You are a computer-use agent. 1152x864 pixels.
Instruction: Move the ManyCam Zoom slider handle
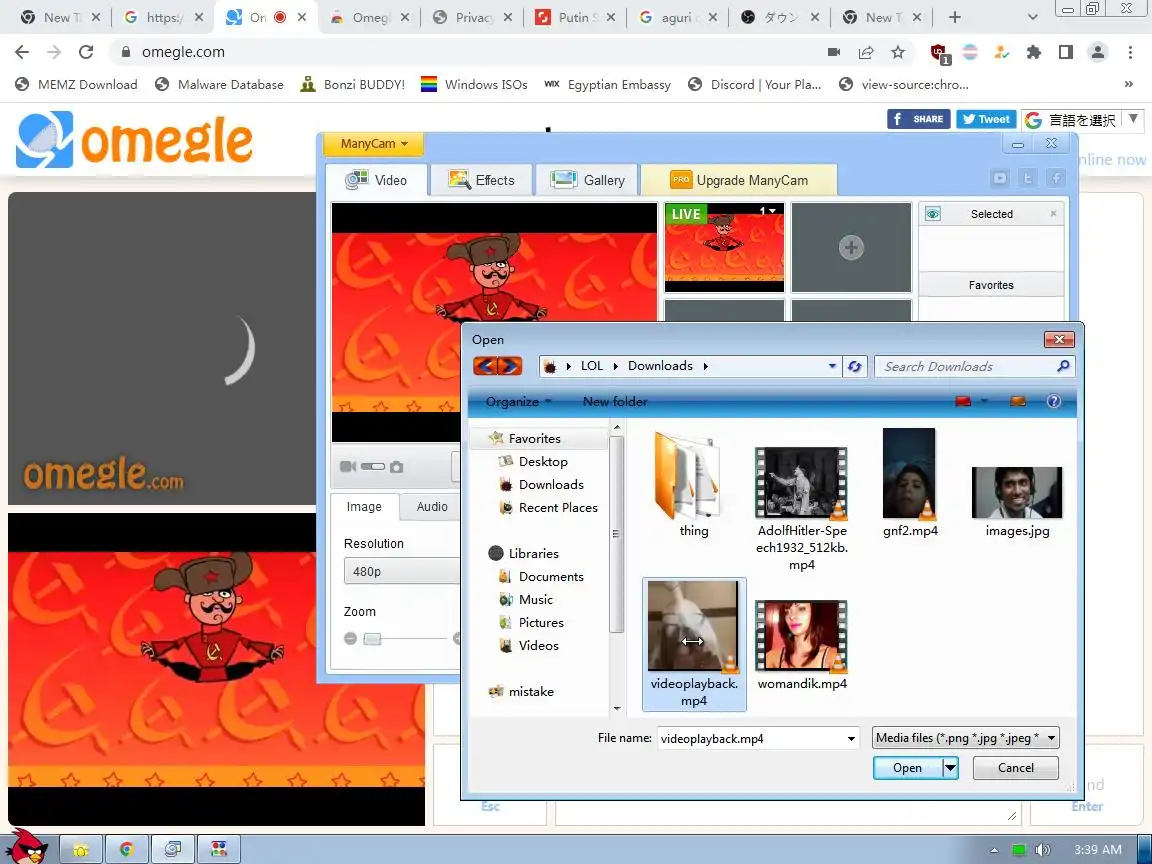point(372,638)
